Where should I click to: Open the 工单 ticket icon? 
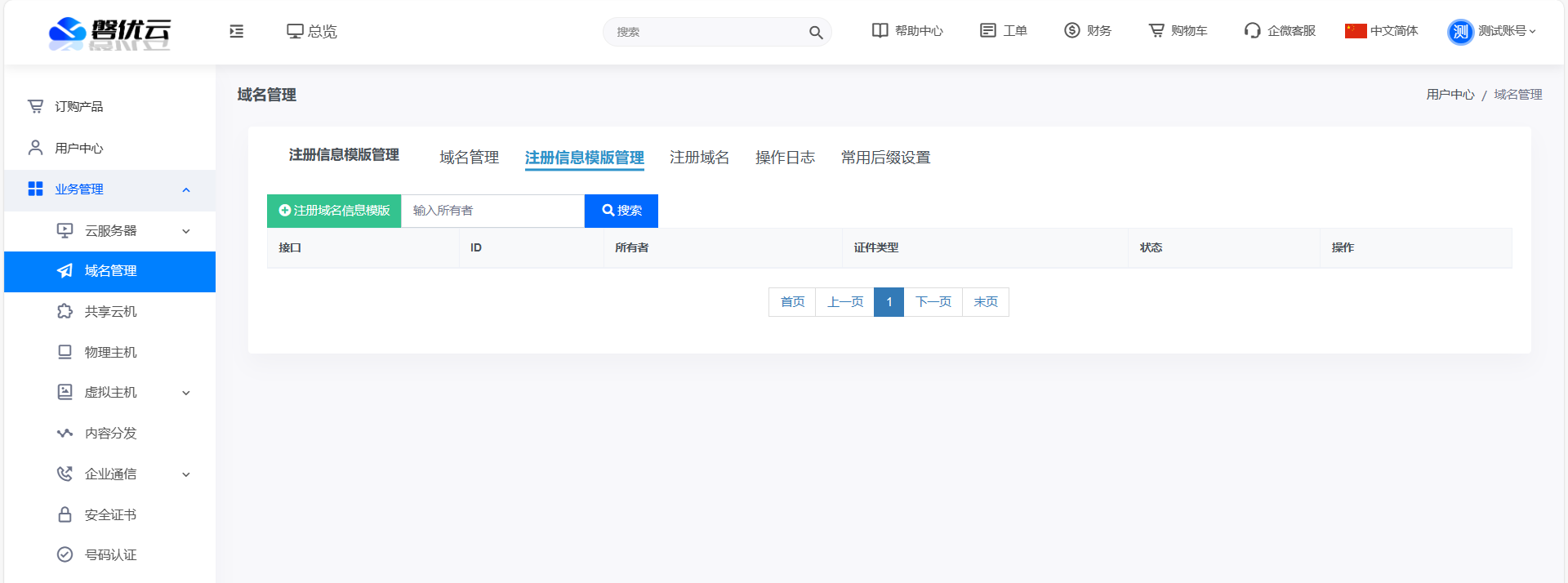(987, 30)
